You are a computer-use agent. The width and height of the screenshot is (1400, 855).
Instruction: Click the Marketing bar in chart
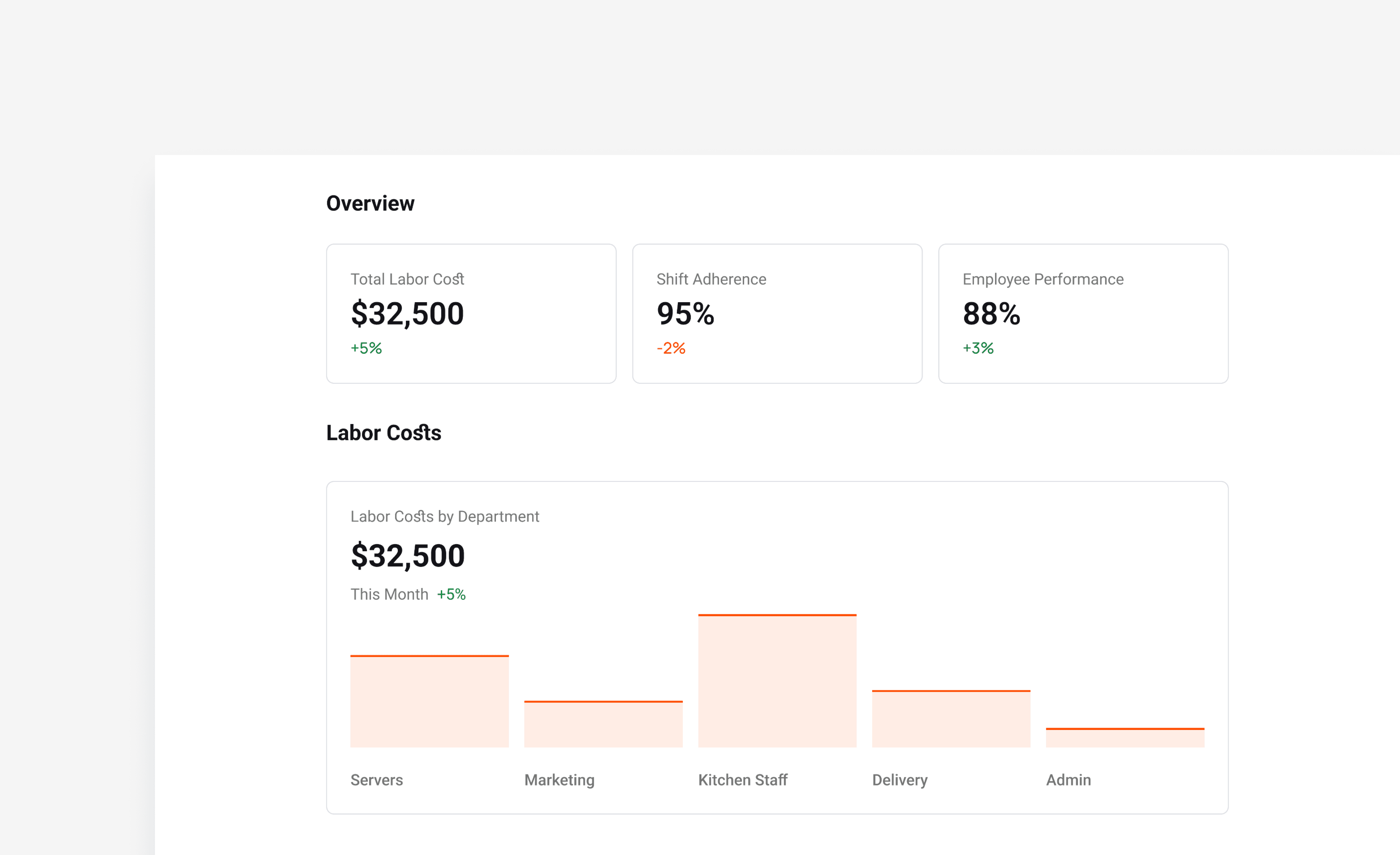click(x=603, y=724)
